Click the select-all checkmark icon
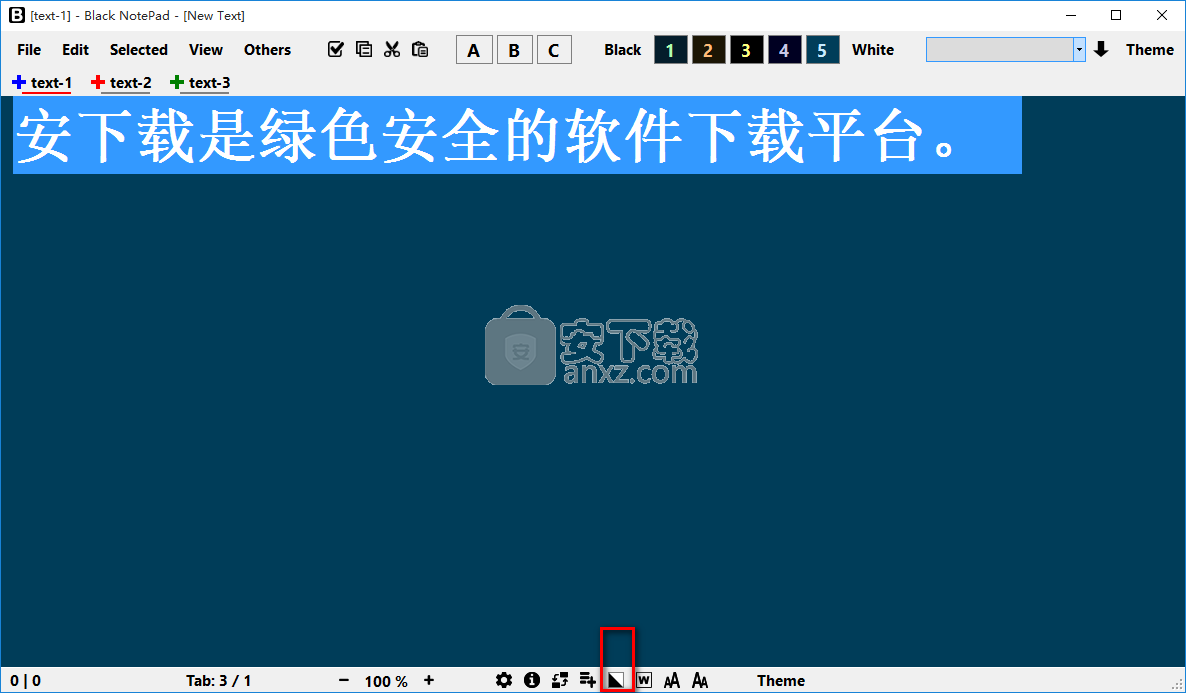 (x=336, y=49)
